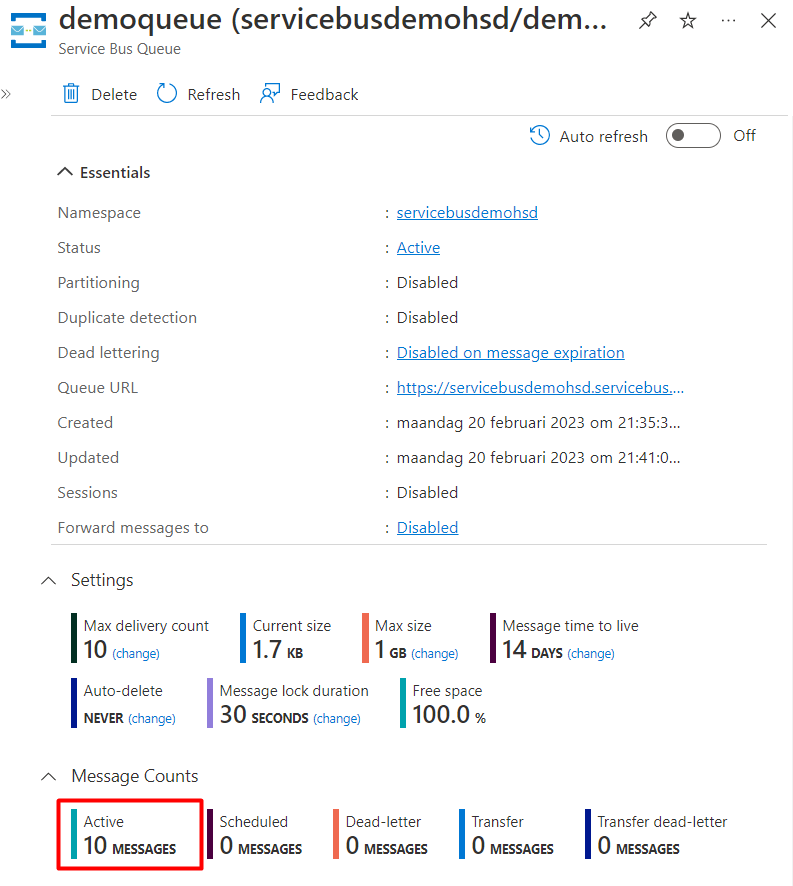Click the Updated date value
The width and height of the screenshot is (793, 886).
(538, 458)
